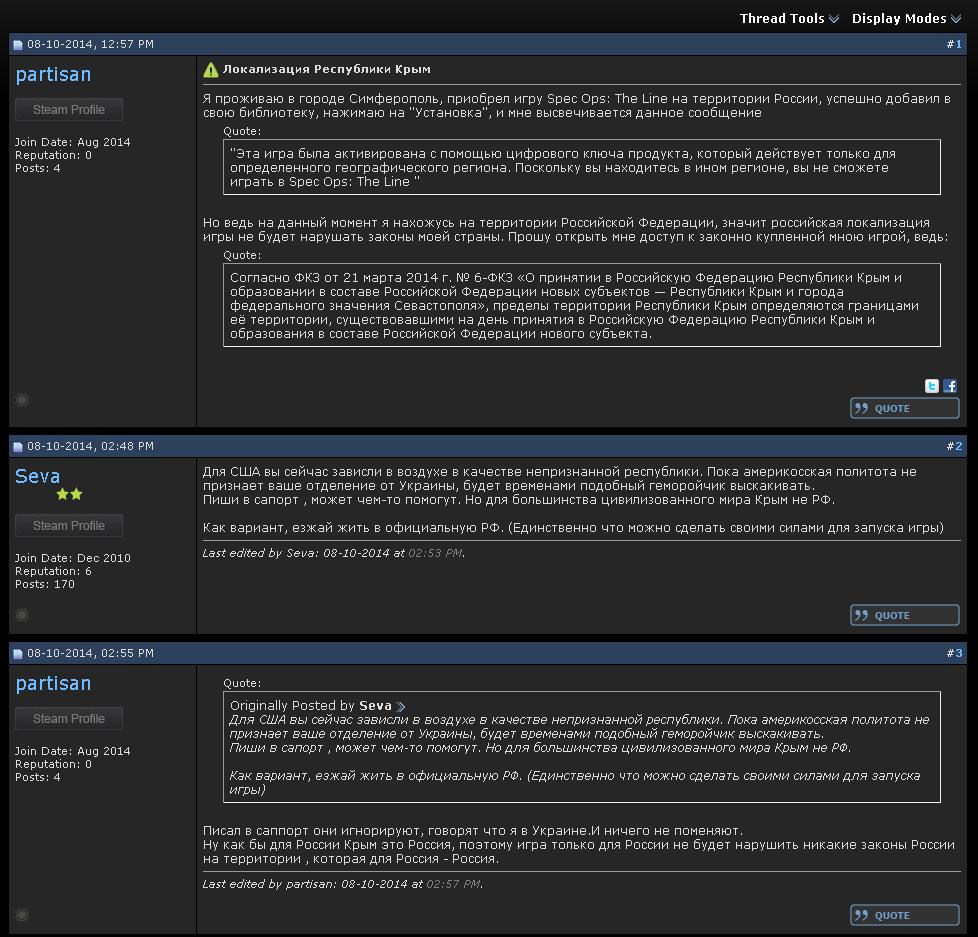This screenshot has height=937, width=978.
Task: Open the Display Modes dropdown
Action: point(906,19)
